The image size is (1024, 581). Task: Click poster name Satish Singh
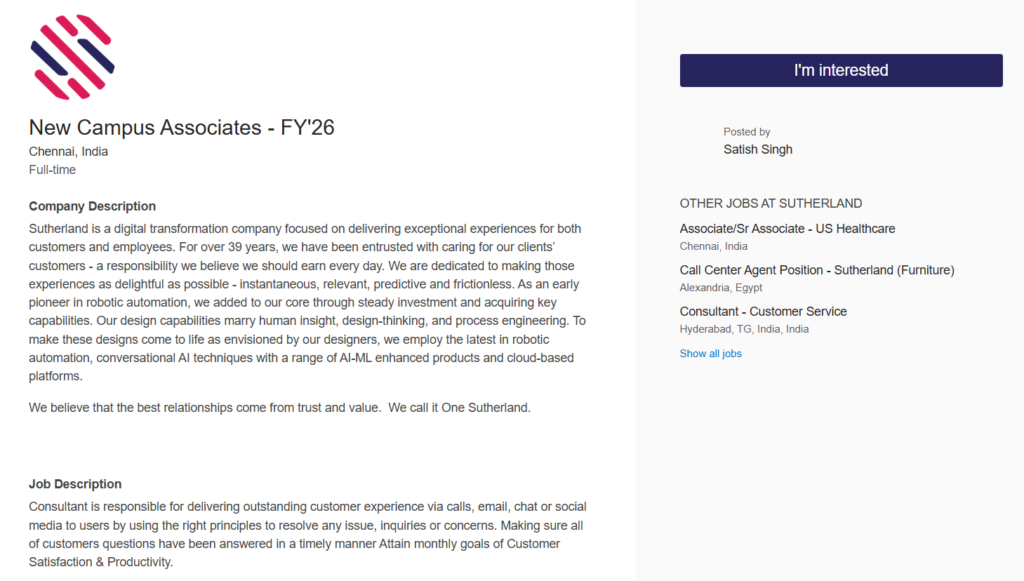pos(757,150)
